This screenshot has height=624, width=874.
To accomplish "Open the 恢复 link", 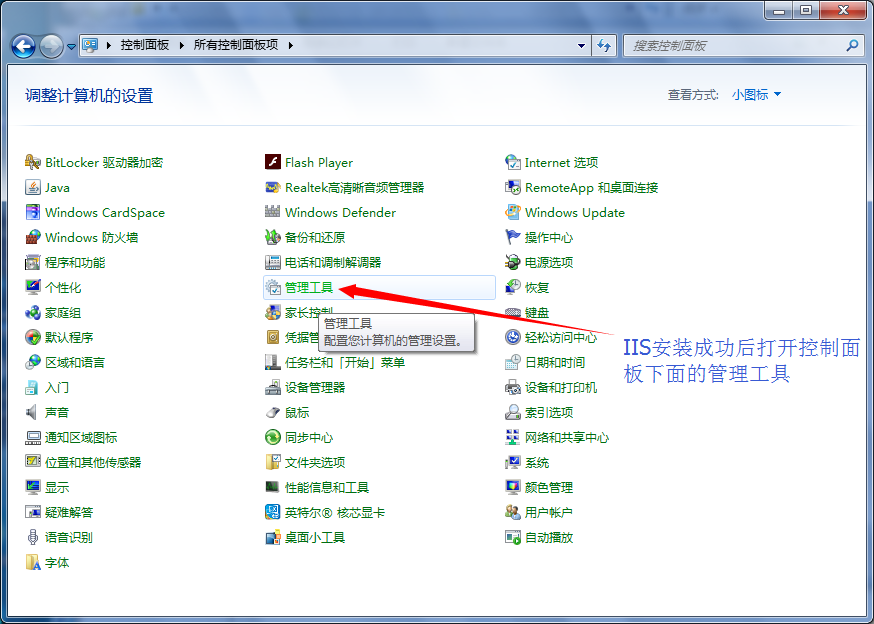I will [537, 288].
